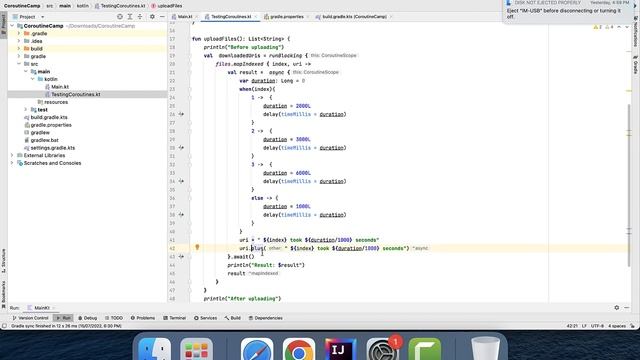Open Google Chrome from the Dock

[299, 349]
